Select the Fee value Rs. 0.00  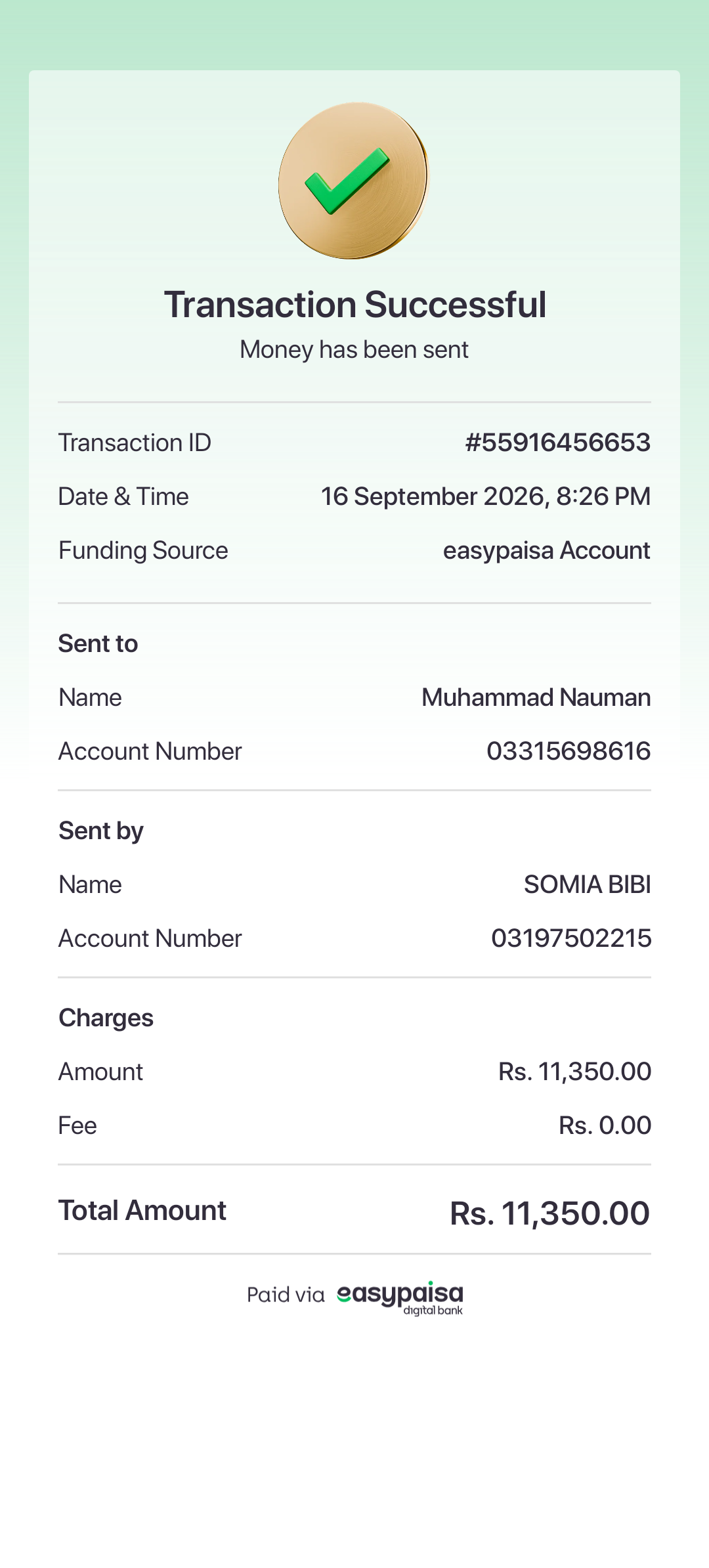point(605,1125)
